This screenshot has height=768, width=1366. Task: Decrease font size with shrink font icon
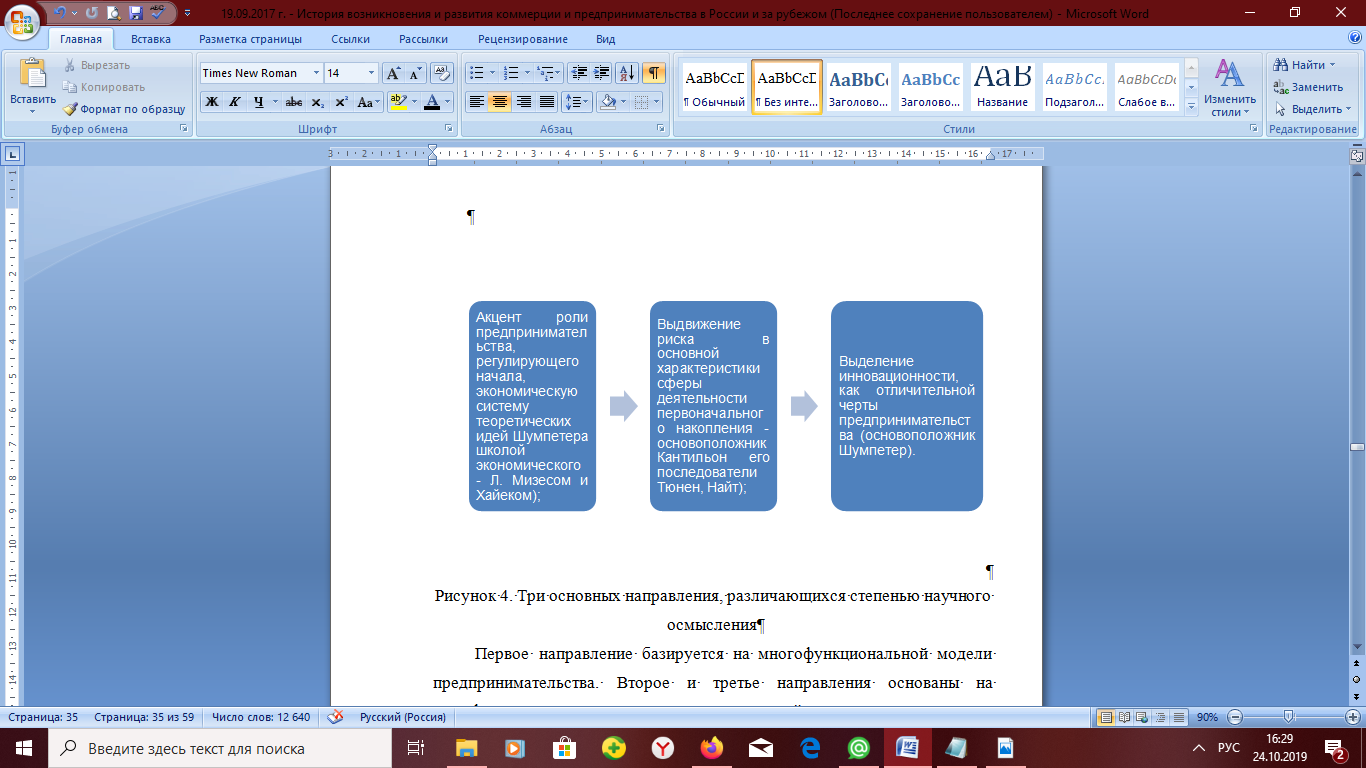(415, 73)
